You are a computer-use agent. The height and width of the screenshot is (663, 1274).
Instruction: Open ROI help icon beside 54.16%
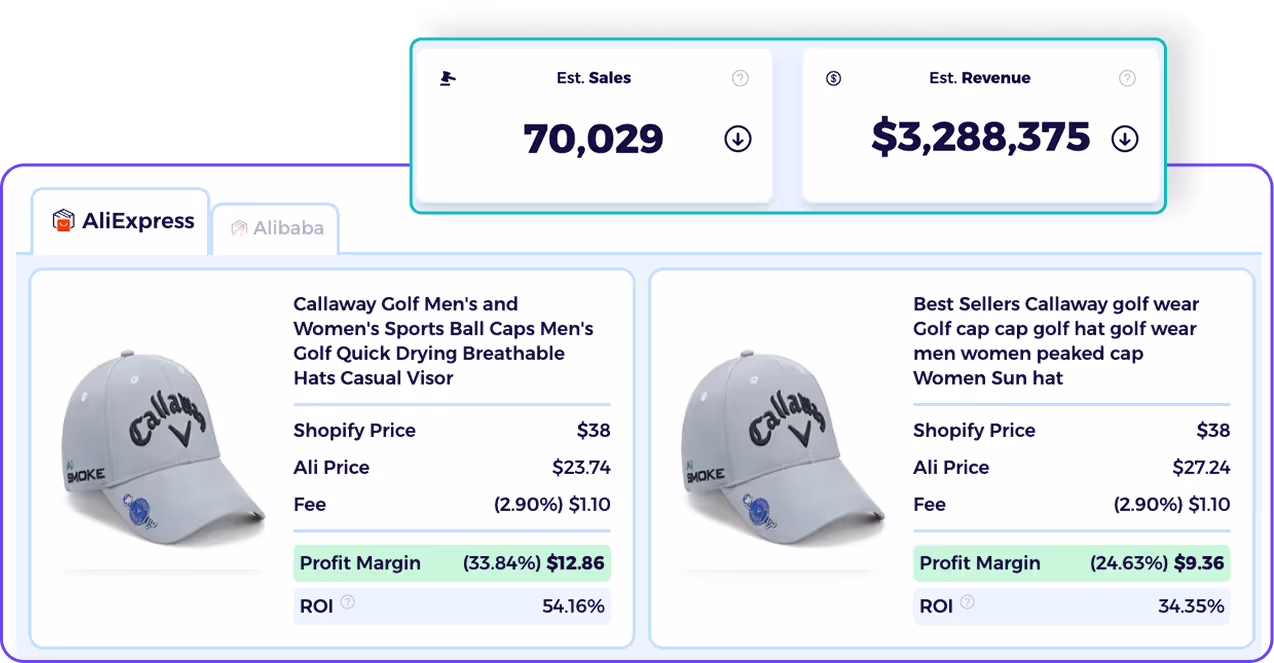pos(347,602)
